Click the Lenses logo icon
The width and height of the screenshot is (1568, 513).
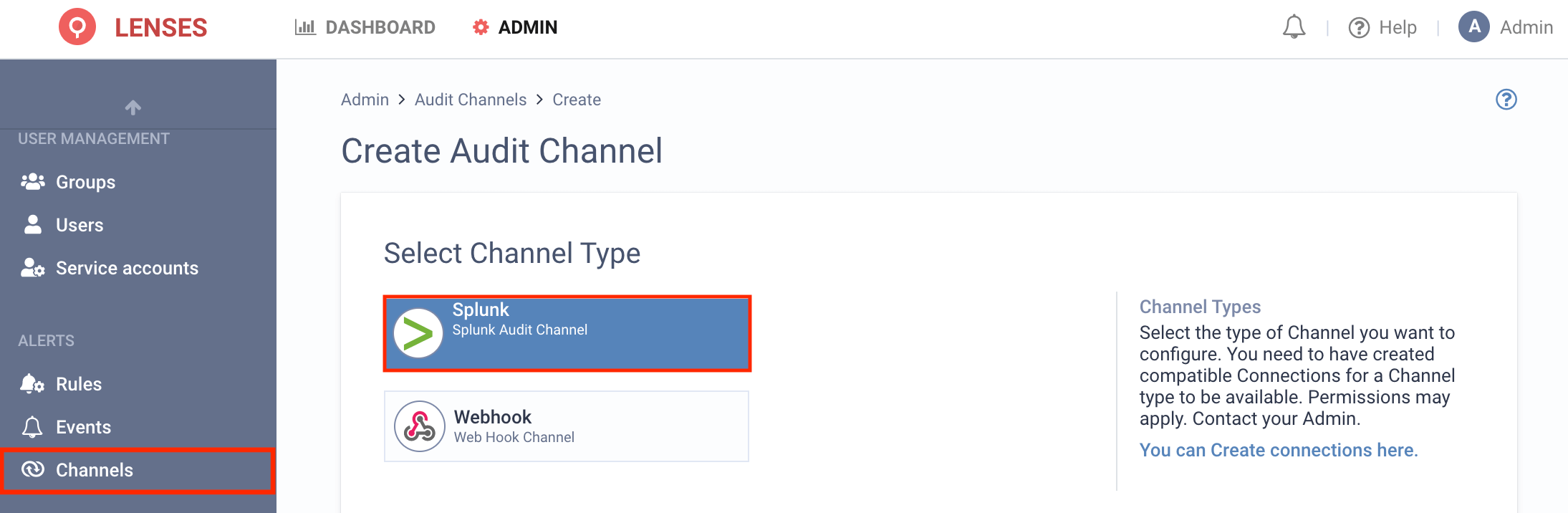pos(77,27)
